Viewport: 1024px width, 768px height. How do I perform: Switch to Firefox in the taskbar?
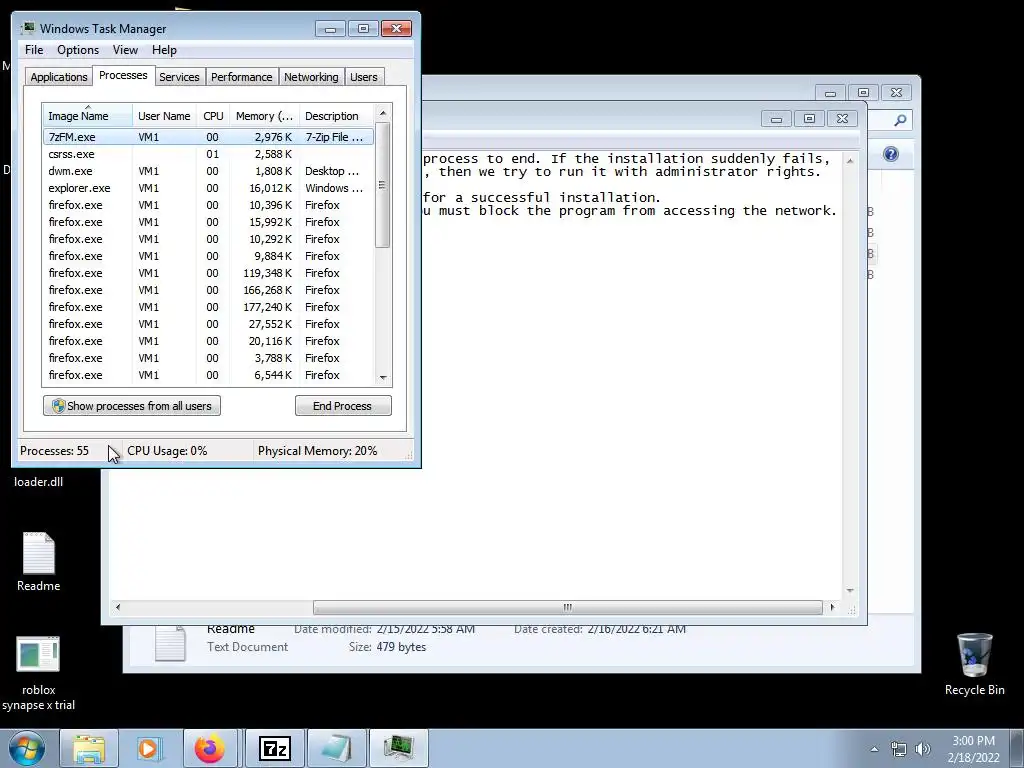pos(210,748)
